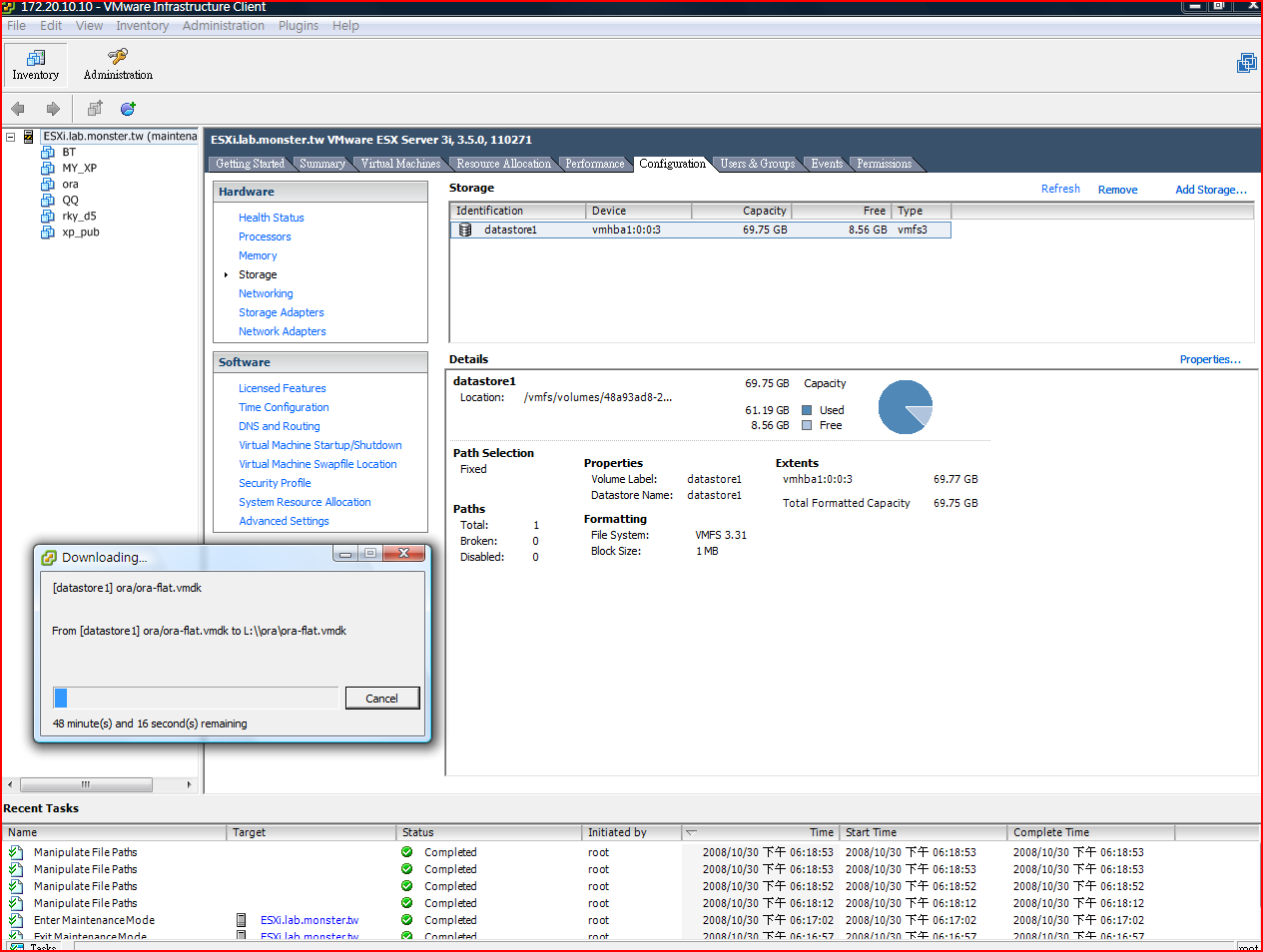Image resolution: width=1263 pixels, height=952 pixels.
Task: Click the Remove storage link
Action: pyautogui.click(x=1117, y=190)
